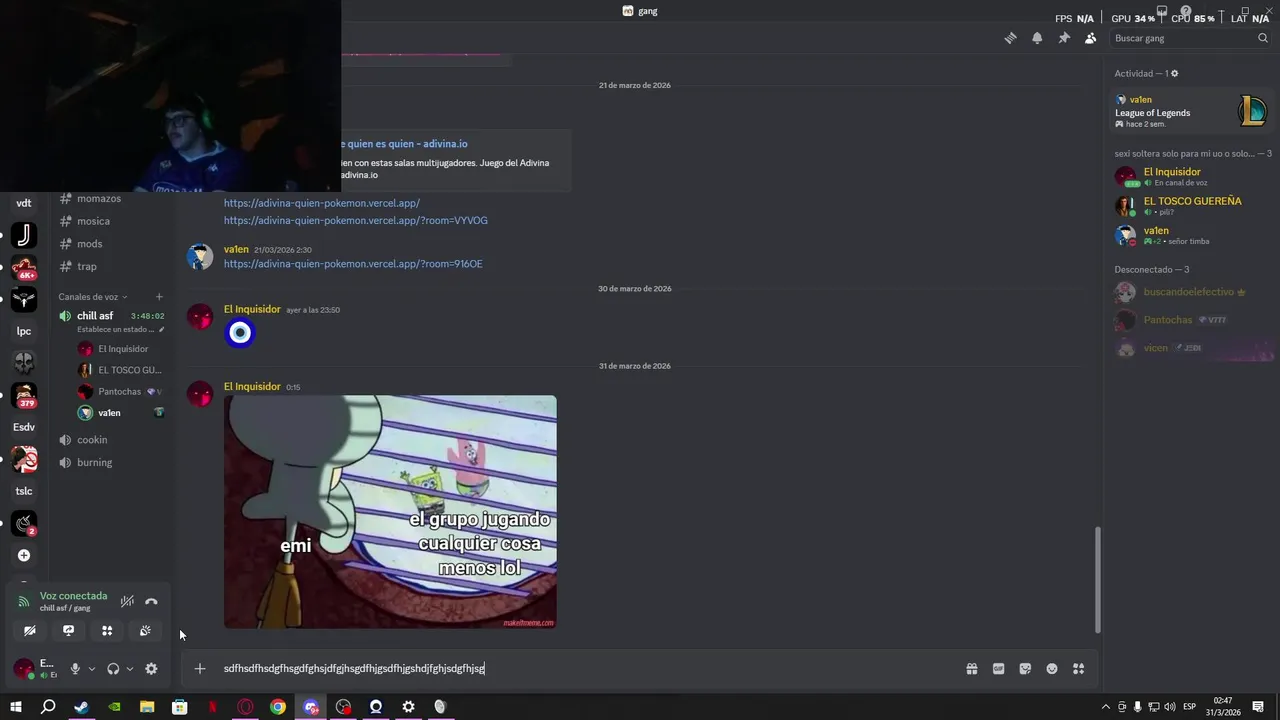Create a voice channel with plus icon
Screen dimensions: 1280x720
click(x=159, y=296)
